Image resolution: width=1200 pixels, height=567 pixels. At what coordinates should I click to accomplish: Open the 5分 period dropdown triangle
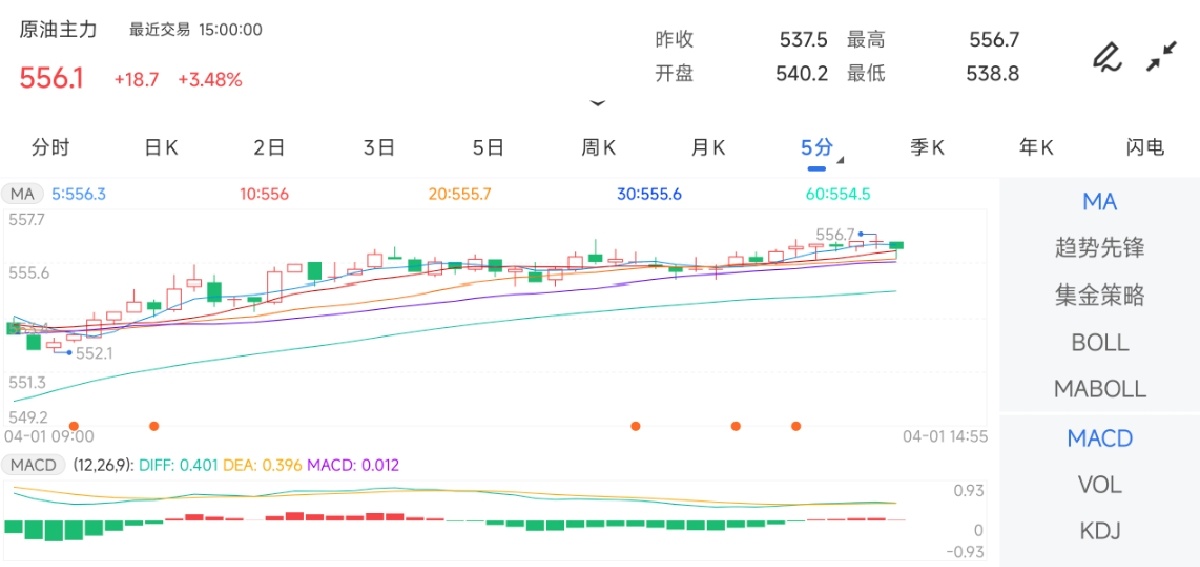(840, 161)
